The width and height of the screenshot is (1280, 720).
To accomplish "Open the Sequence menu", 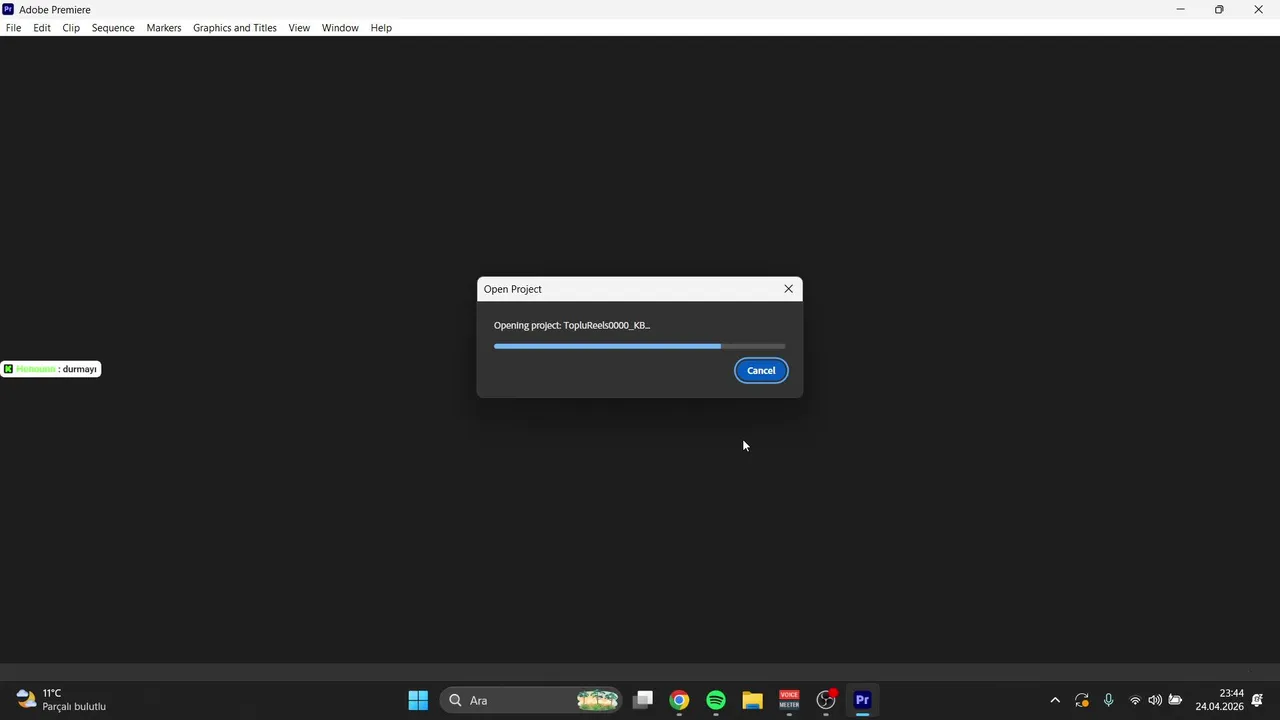I will tap(113, 28).
